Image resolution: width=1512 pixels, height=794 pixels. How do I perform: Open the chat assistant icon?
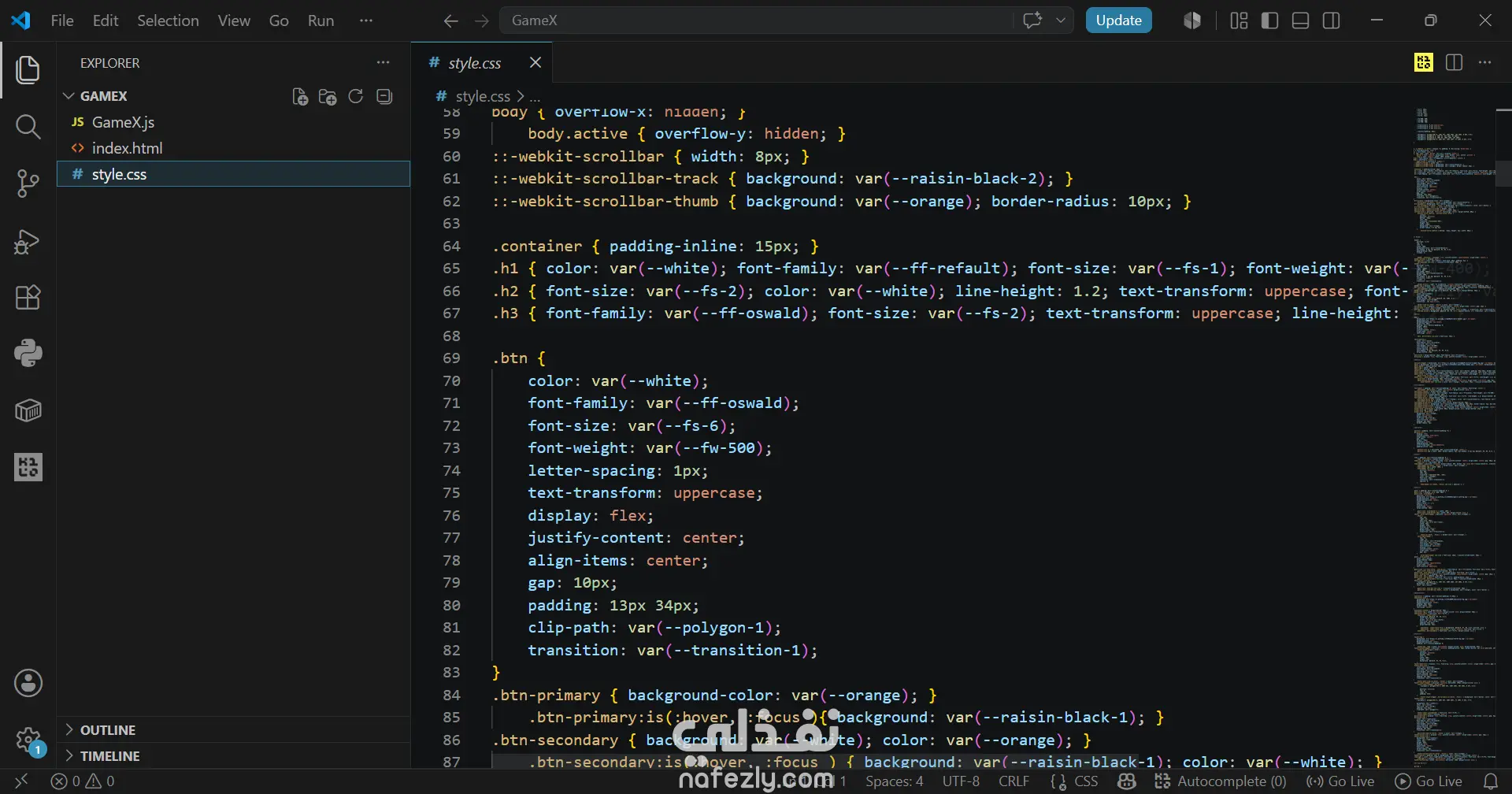tap(1032, 20)
